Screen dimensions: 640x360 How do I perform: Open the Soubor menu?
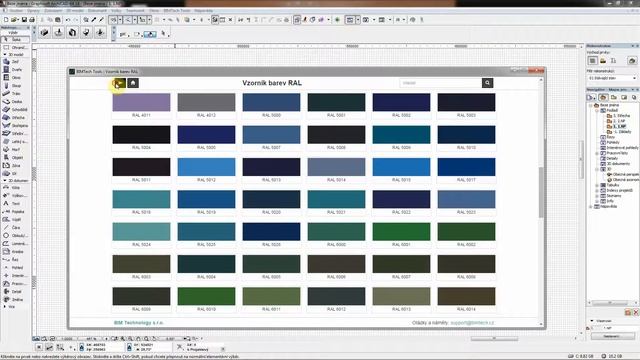[x=16, y=11]
